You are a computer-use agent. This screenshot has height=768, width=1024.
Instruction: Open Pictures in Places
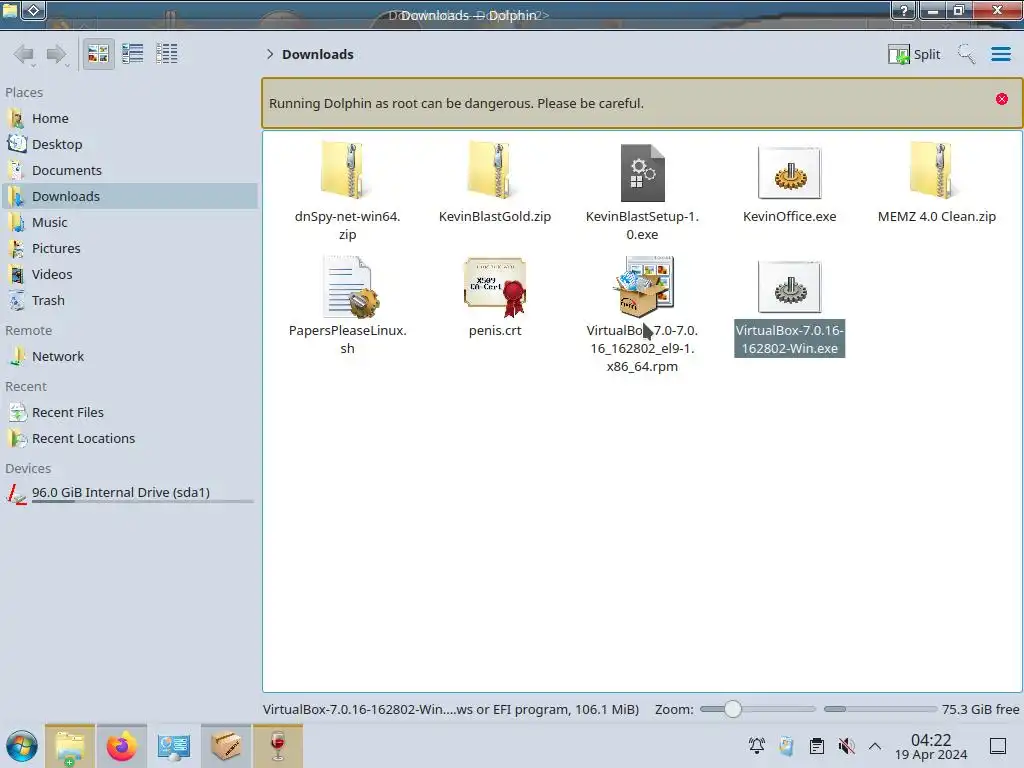[129, 249]
